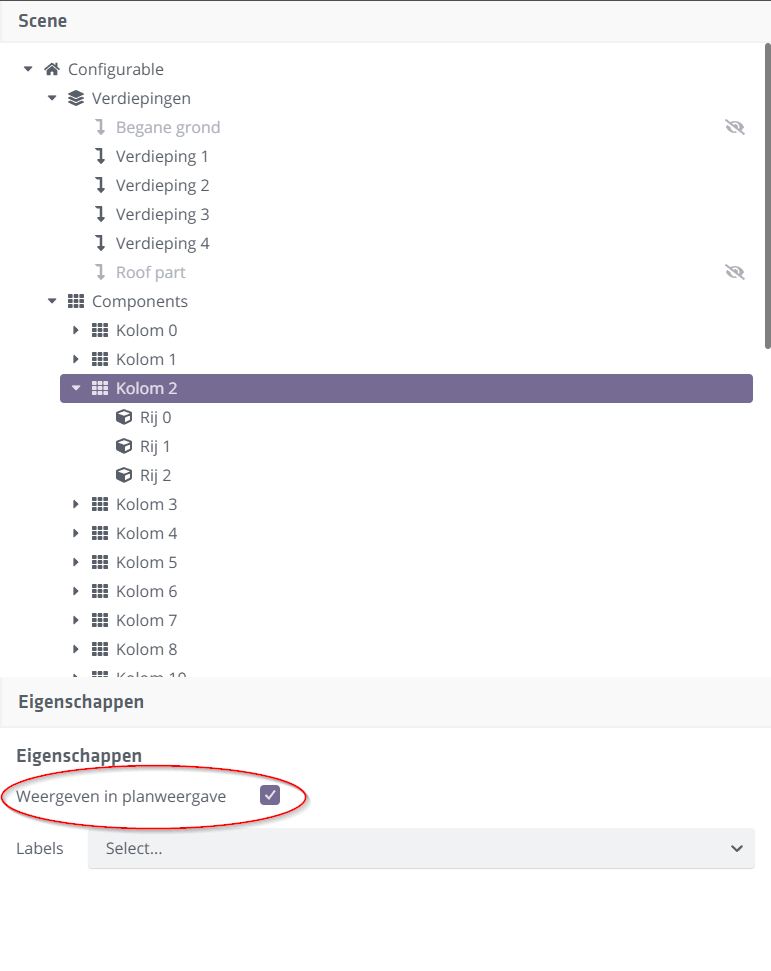The width and height of the screenshot is (771, 971).
Task: Open the Labels Select dropdown
Action: [x=420, y=848]
